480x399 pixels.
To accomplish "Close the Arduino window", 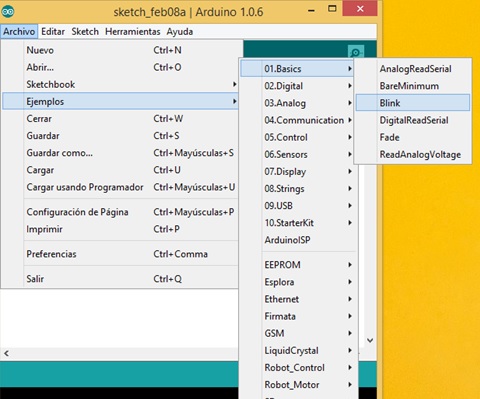I will pyautogui.click(x=360, y=9).
